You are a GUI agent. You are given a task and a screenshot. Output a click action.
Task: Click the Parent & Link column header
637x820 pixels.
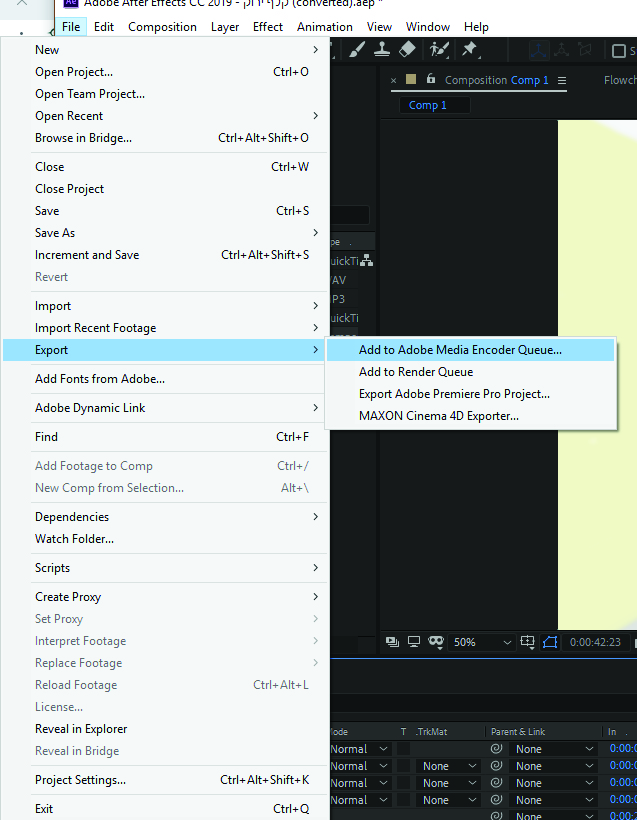point(518,732)
